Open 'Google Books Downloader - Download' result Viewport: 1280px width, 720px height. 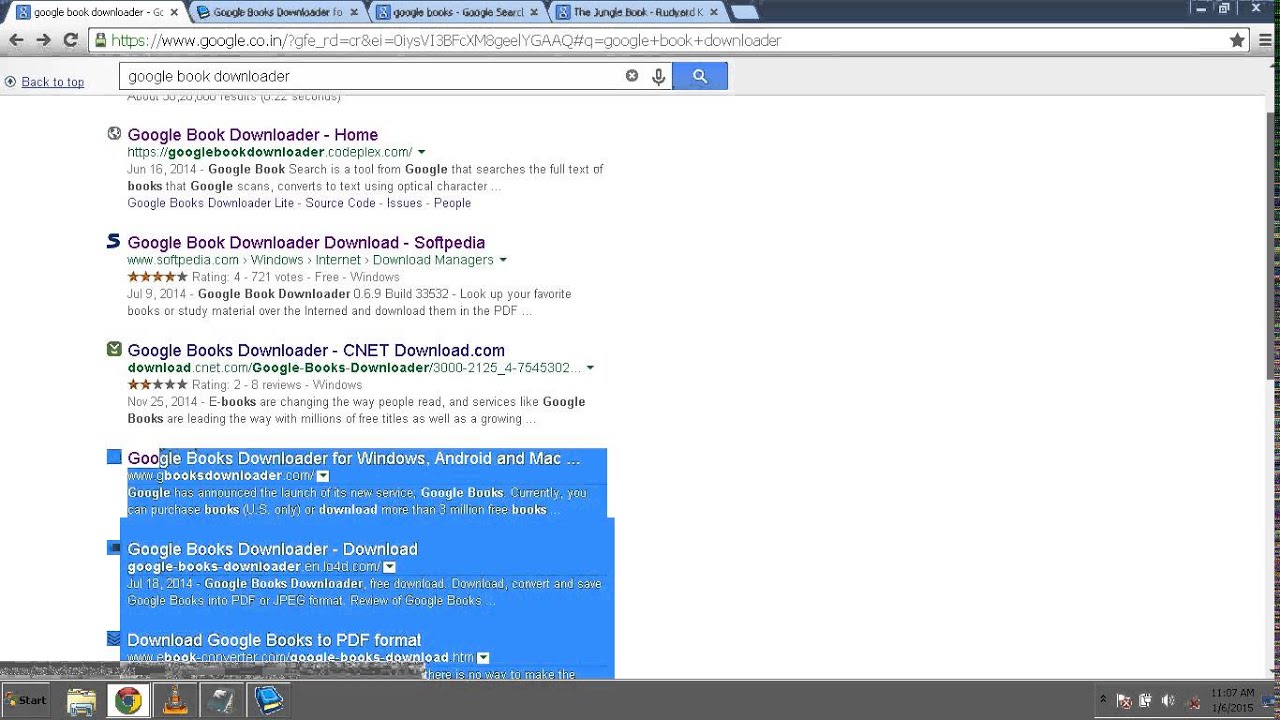click(272, 549)
